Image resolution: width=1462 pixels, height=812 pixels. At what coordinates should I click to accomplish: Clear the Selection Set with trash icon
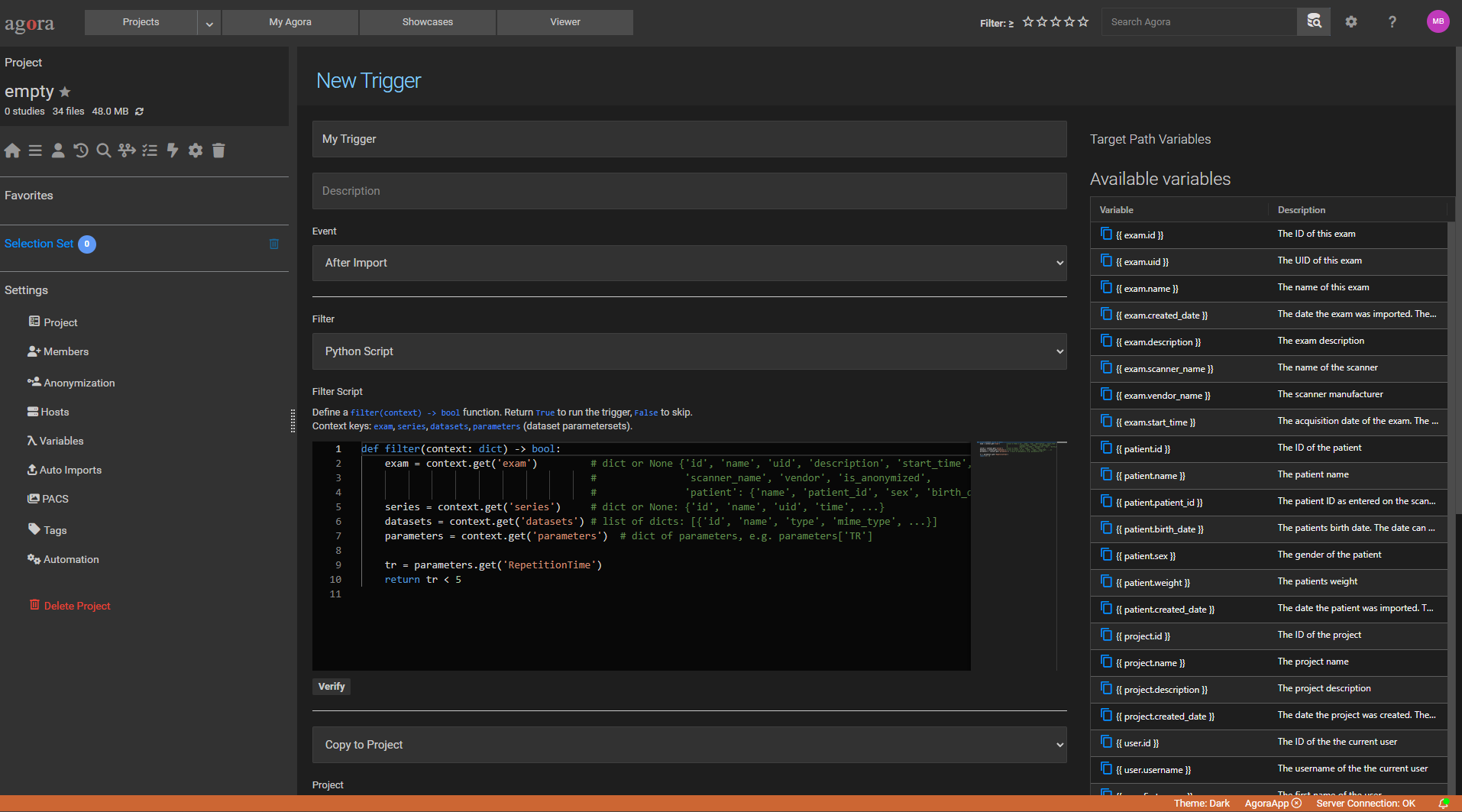[x=274, y=244]
